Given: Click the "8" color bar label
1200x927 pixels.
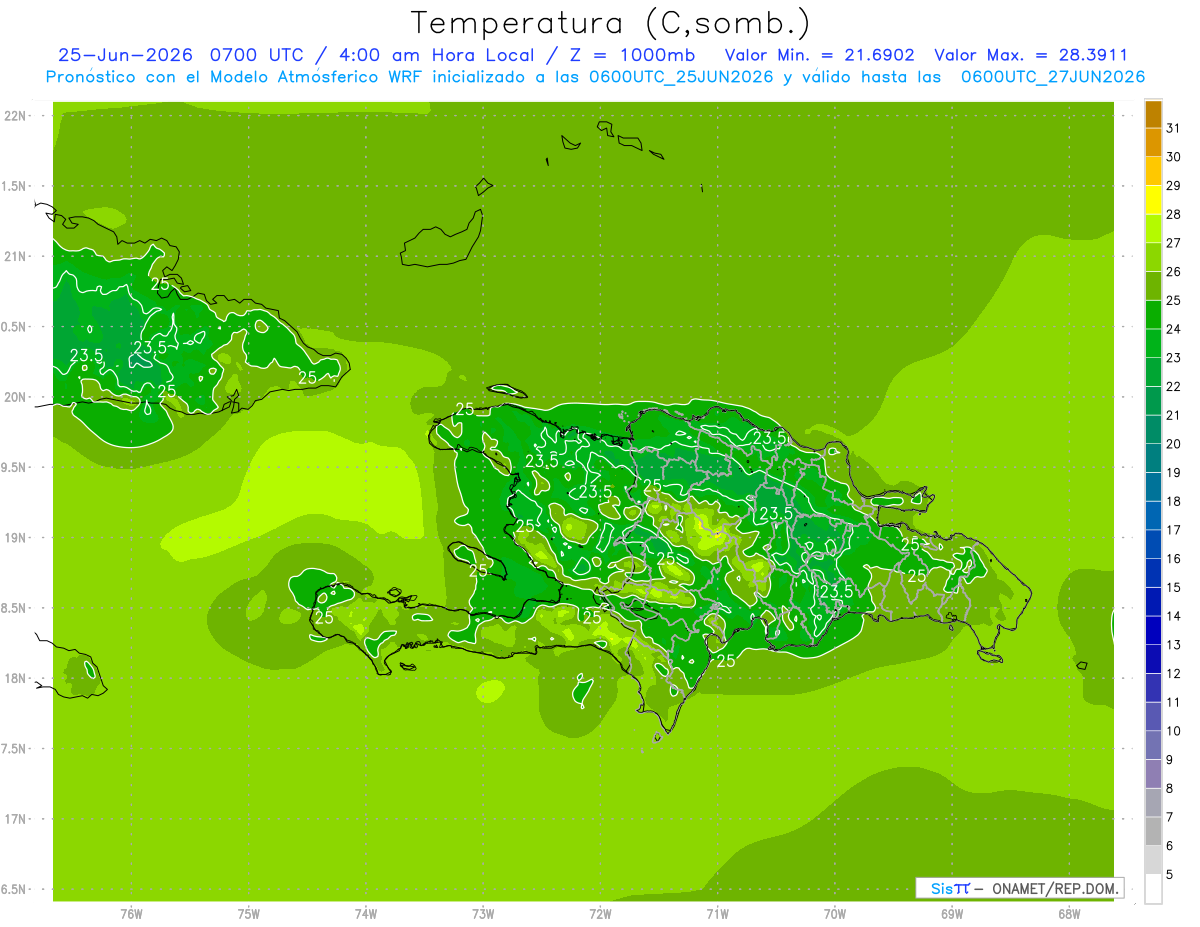Looking at the screenshot, I should point(1170,788).
